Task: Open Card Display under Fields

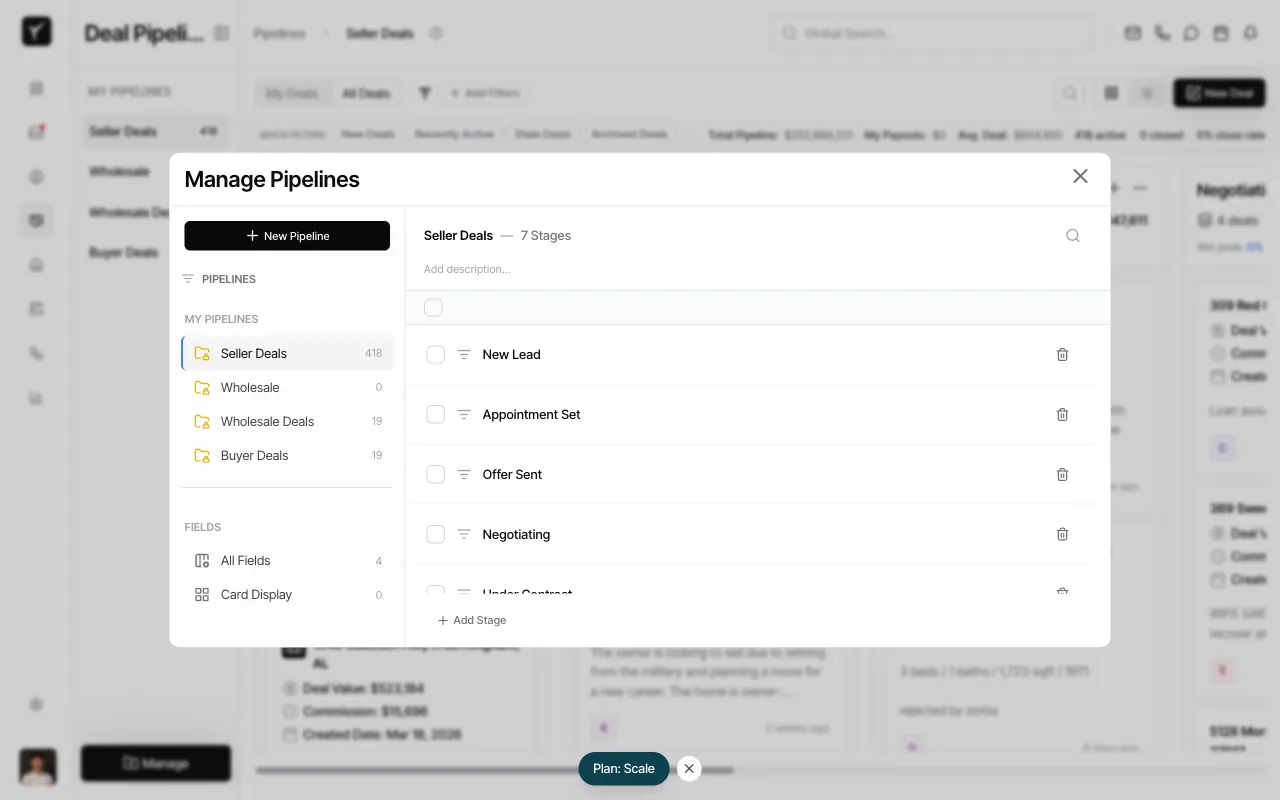Action: pos(256,594)
